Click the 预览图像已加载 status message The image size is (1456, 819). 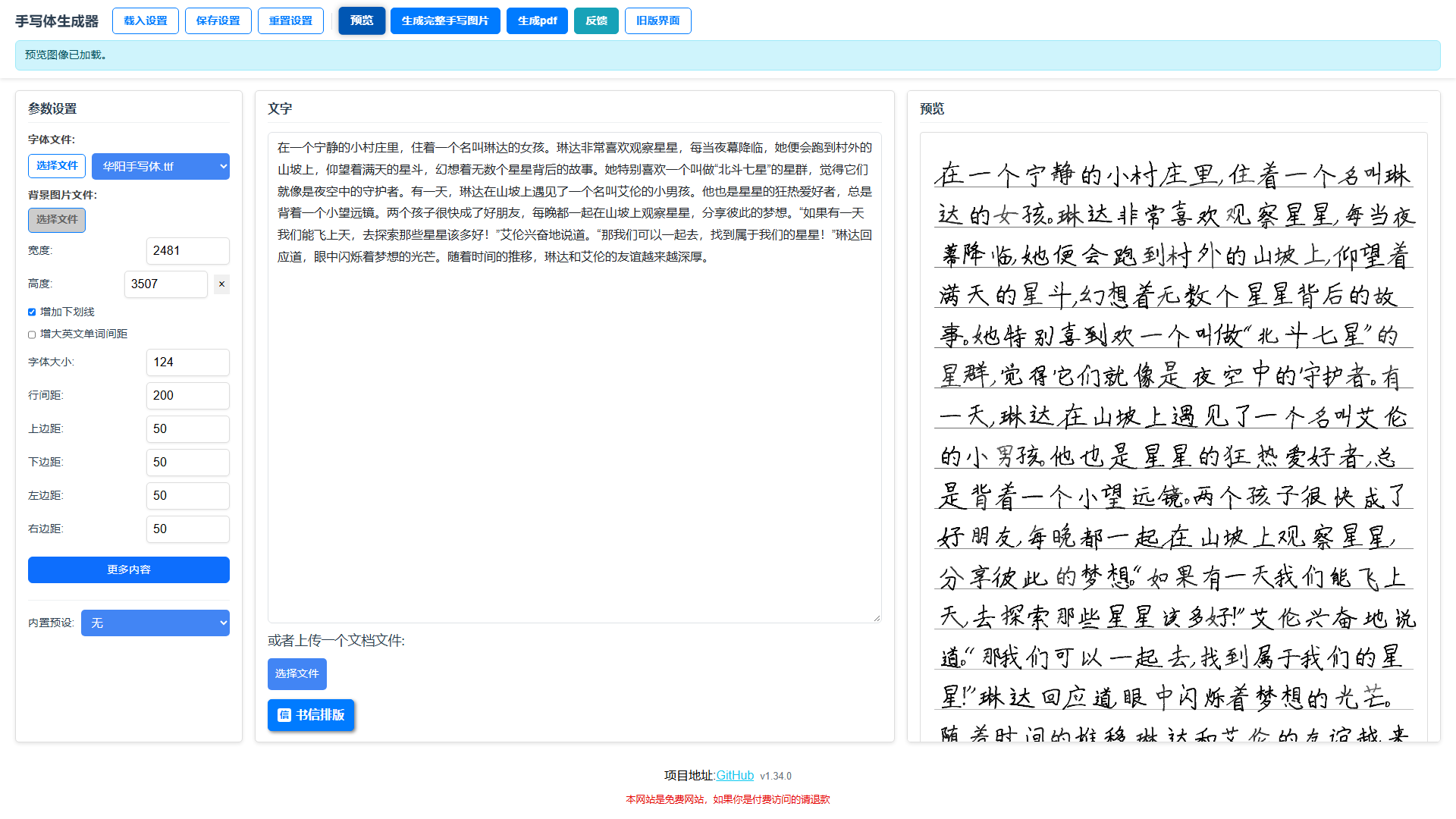[x=66, y=55]
